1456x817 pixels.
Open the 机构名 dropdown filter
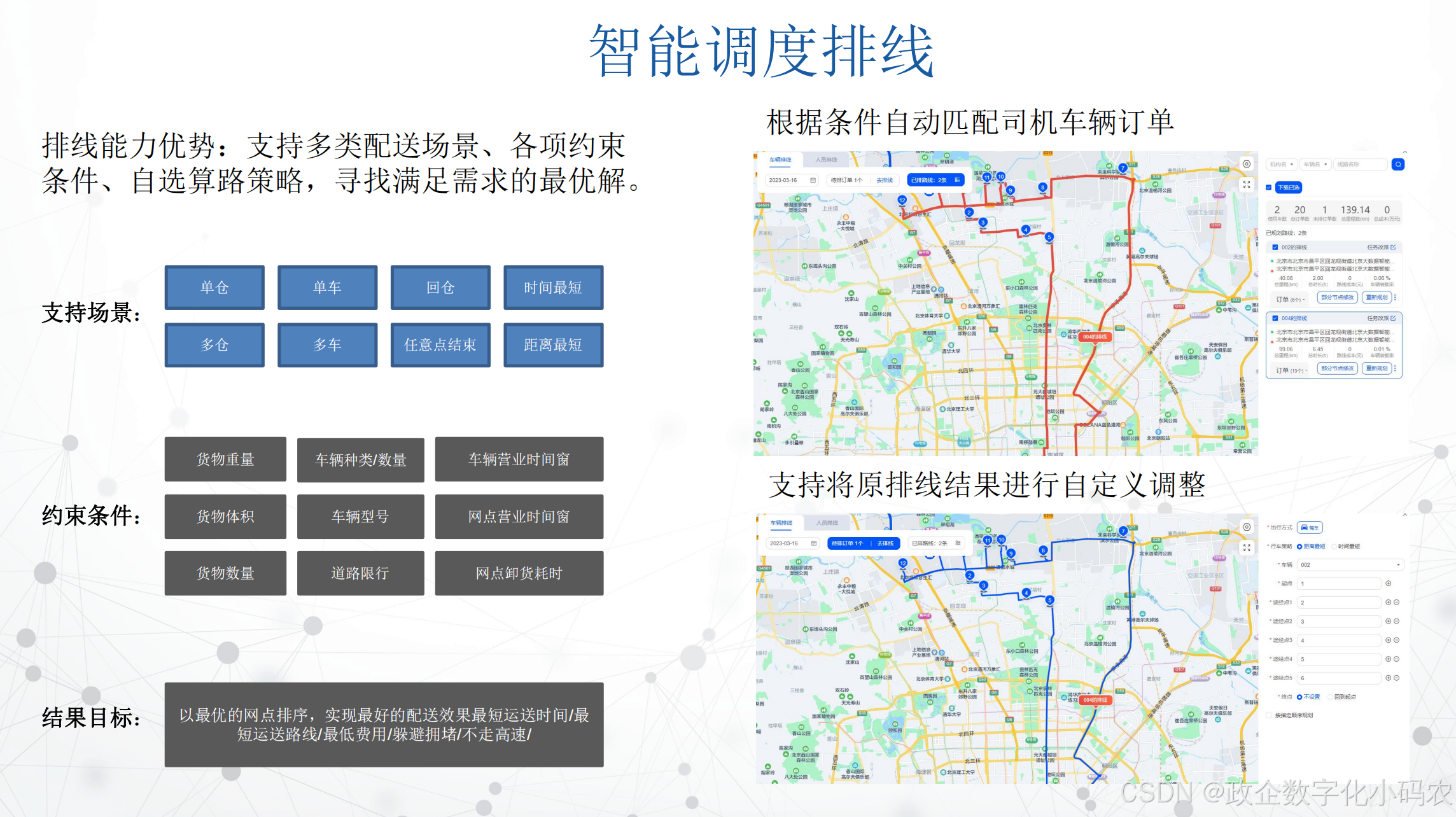click(1282, 164)
